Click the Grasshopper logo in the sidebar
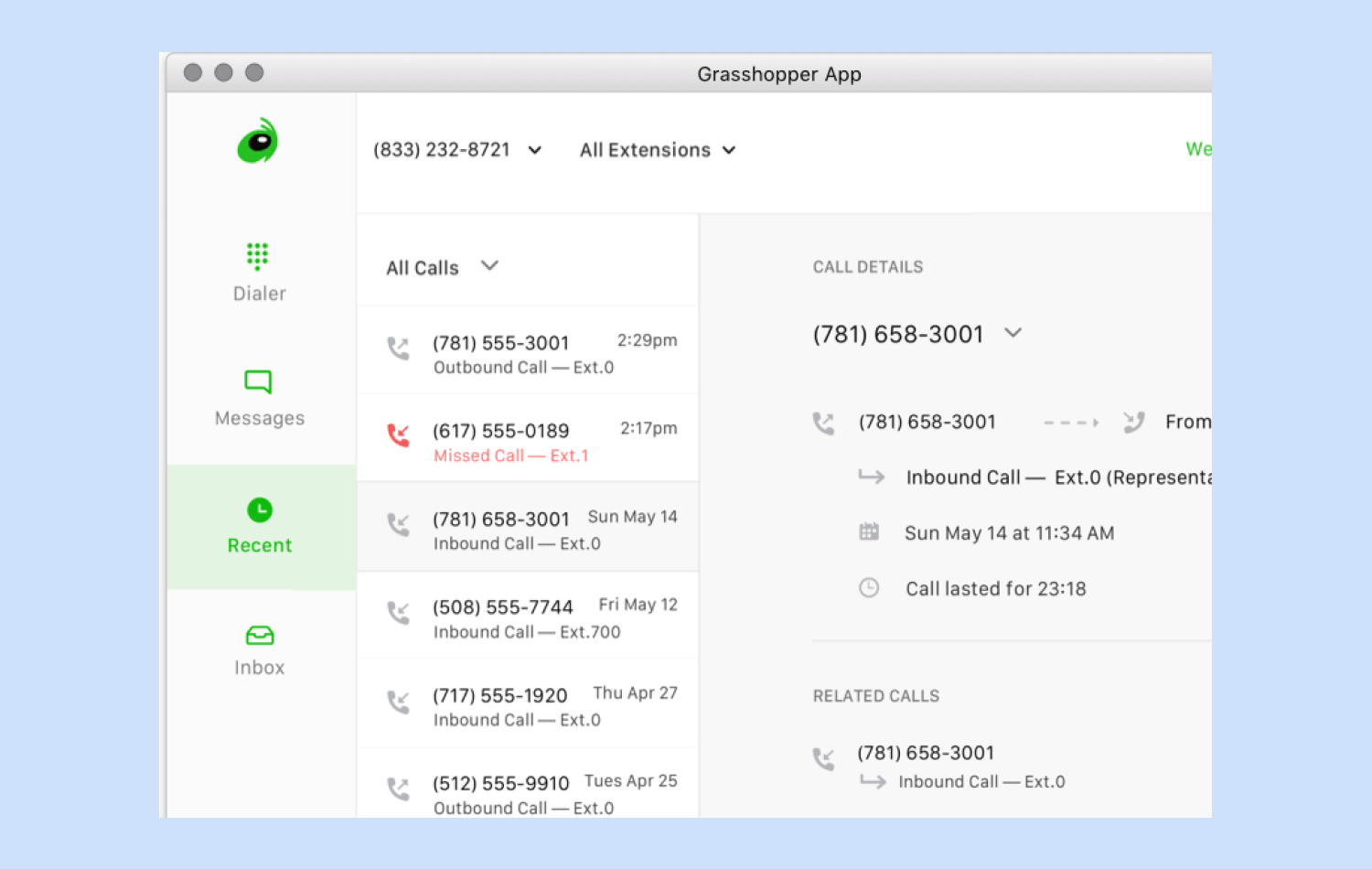The width and height of the screenshot is (1372, 869). pos(257,141)
